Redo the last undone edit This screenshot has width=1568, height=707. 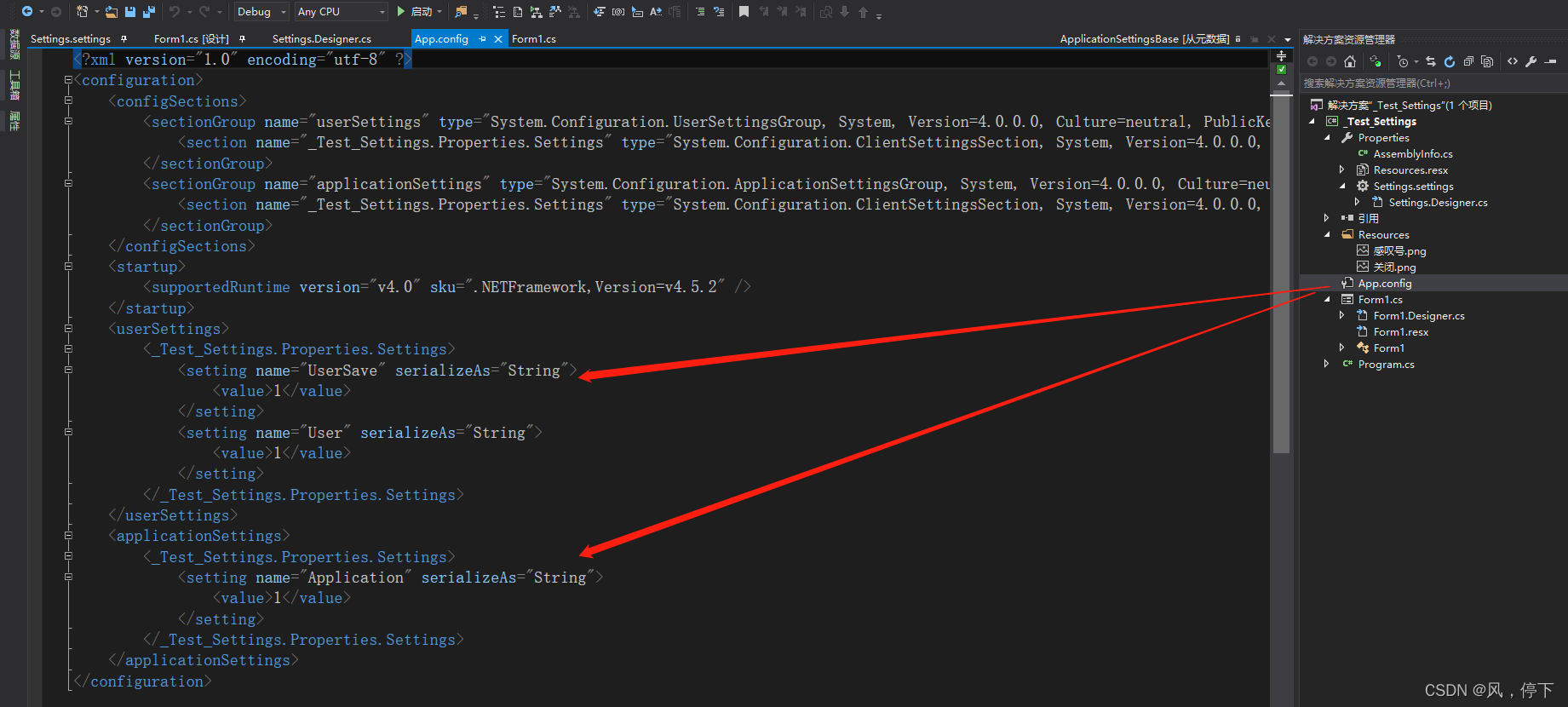pyautogui.click(x=204, y=12)
